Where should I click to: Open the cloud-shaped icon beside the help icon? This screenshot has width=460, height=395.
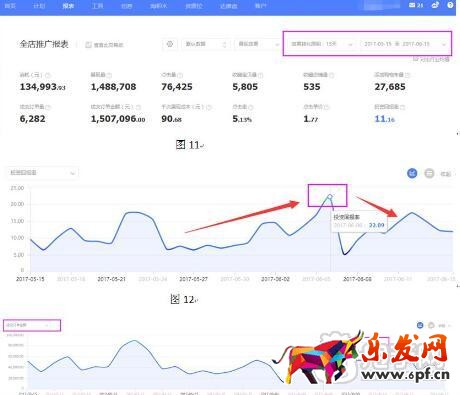coord(435,5)
